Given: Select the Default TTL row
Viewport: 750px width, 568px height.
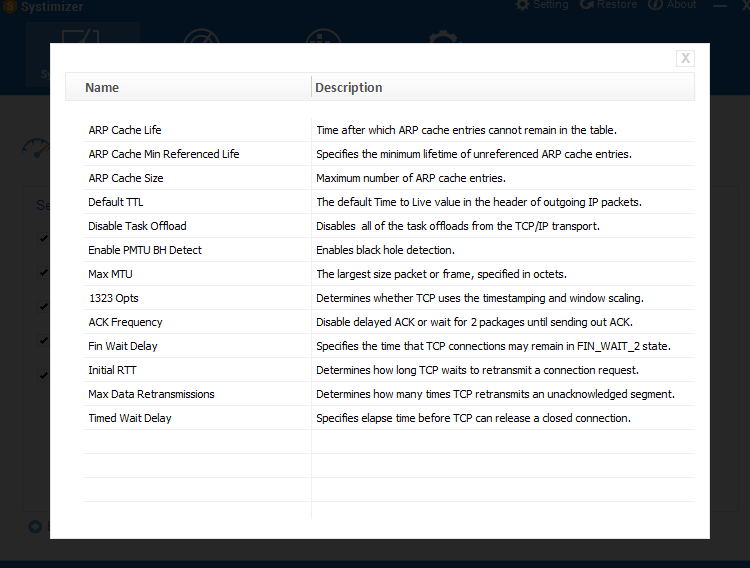Looking at the screenshot, I should coord(388,201).
